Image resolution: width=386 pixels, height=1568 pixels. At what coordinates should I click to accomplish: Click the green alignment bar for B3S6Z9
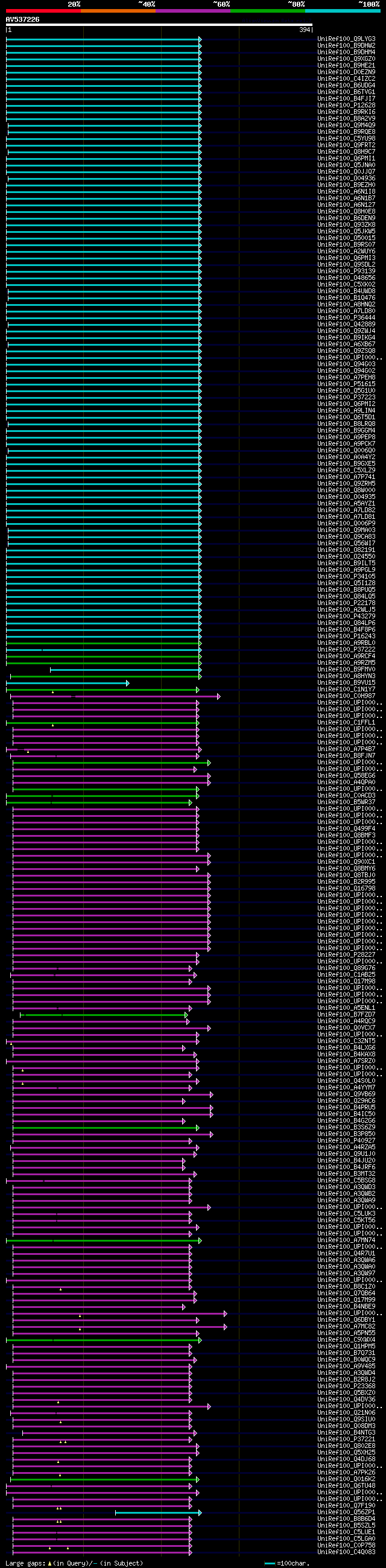click(106, 1128)
